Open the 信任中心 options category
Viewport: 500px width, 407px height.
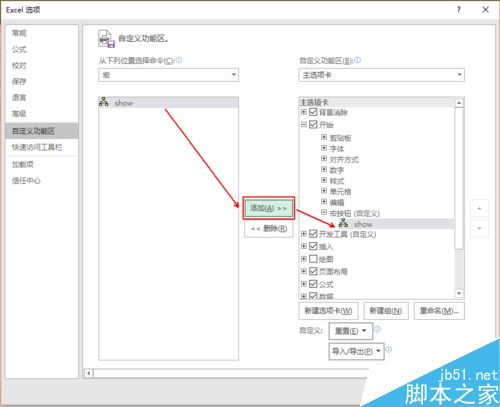tap(42, 181)
